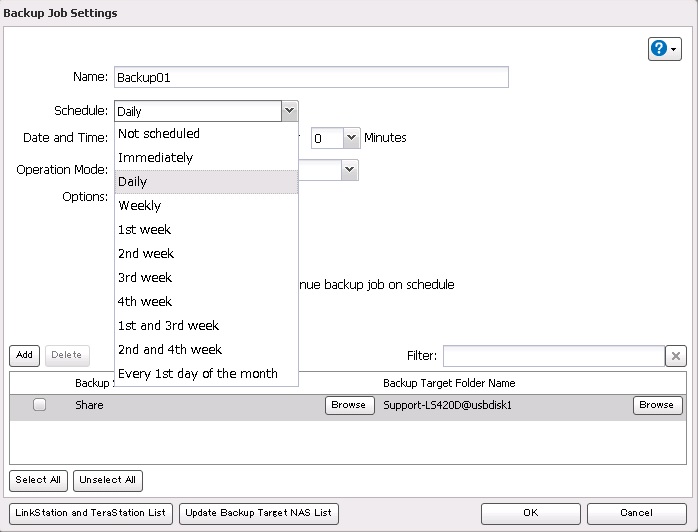The image size is (698, 532).
Task: Click Backup Target Folder Name column header
Action: point(449,383)
